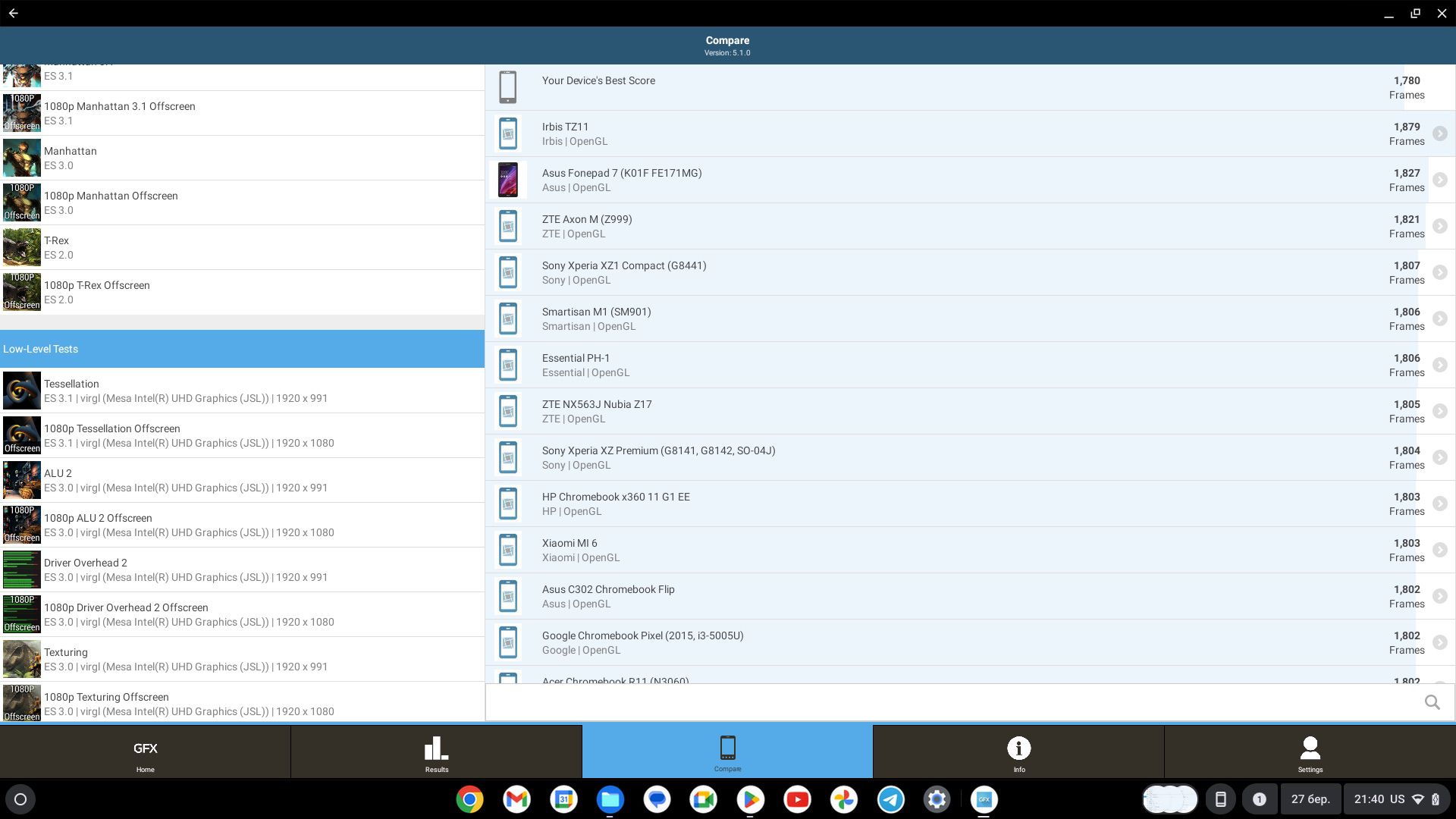Image resolution: width=1456 pixels, height=819 pixels.
Task: Open Telegram from the shelf
Action: [890, 799]
